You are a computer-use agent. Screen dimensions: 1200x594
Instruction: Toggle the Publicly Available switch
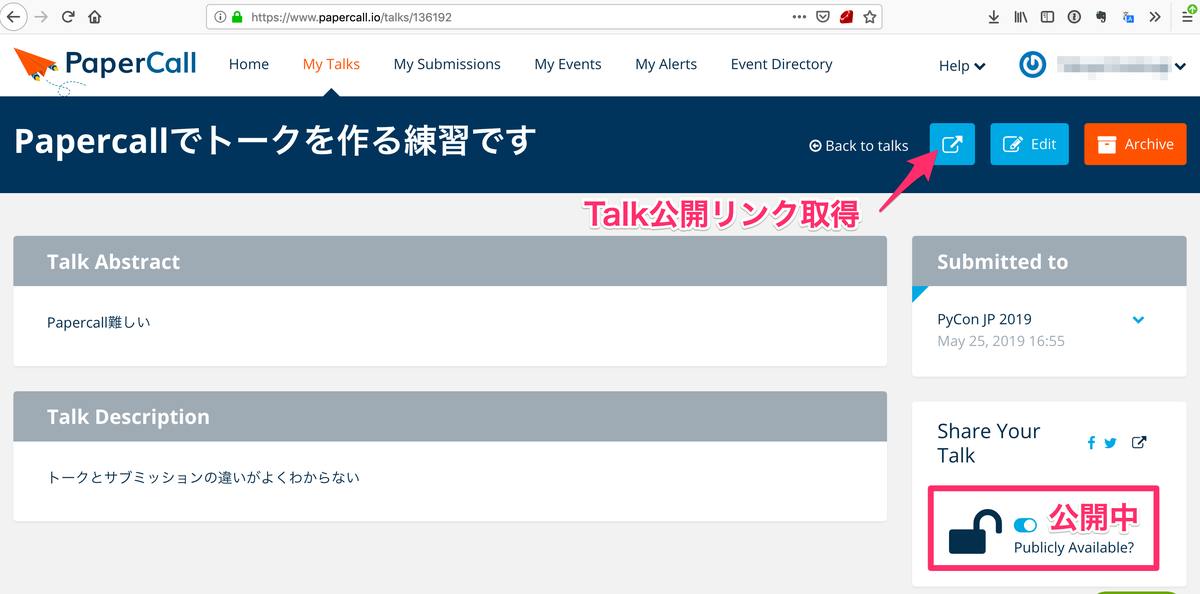pos(1025,525)
